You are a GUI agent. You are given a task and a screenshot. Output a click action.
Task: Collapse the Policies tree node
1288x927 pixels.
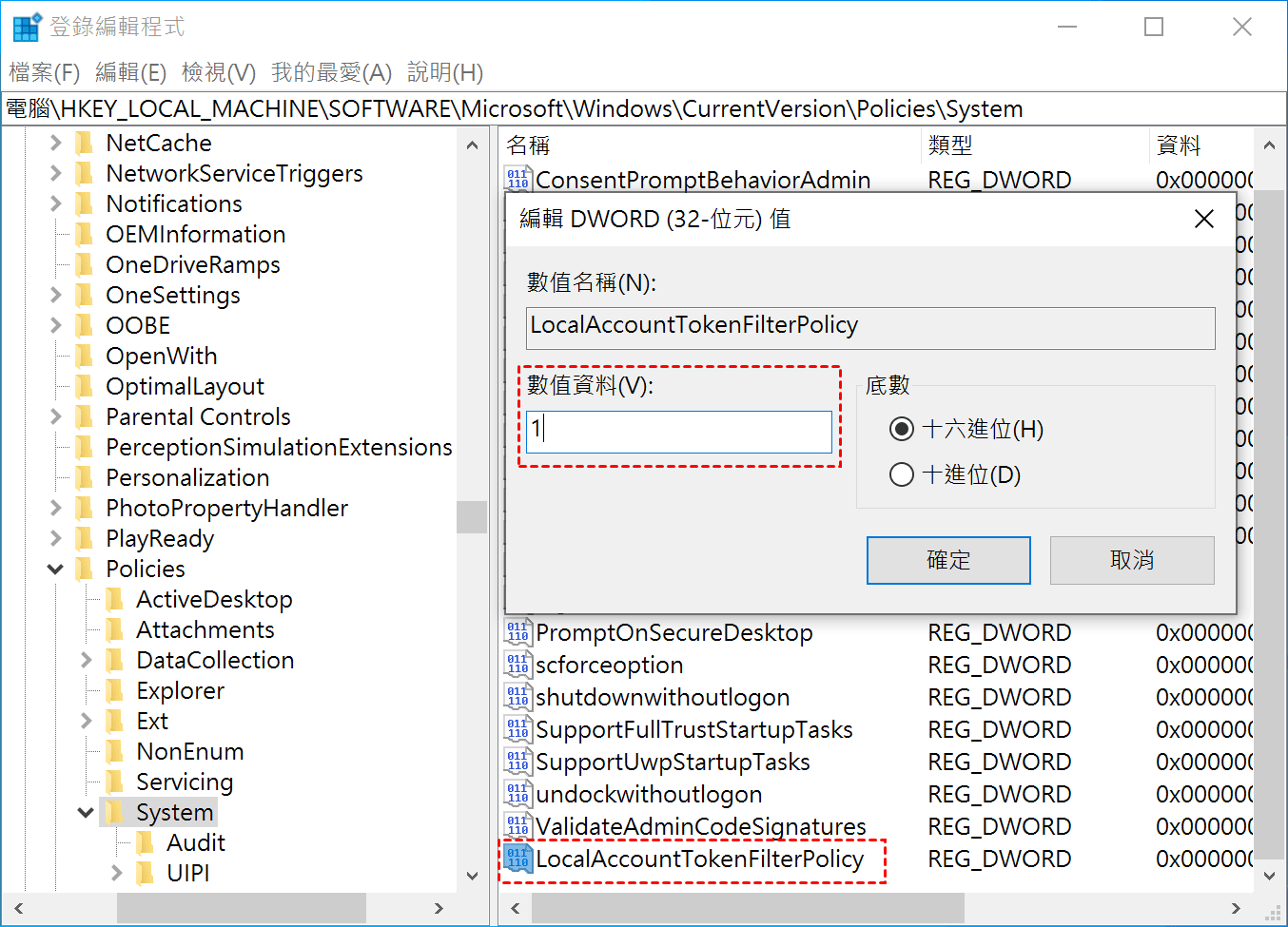(55, 569)
